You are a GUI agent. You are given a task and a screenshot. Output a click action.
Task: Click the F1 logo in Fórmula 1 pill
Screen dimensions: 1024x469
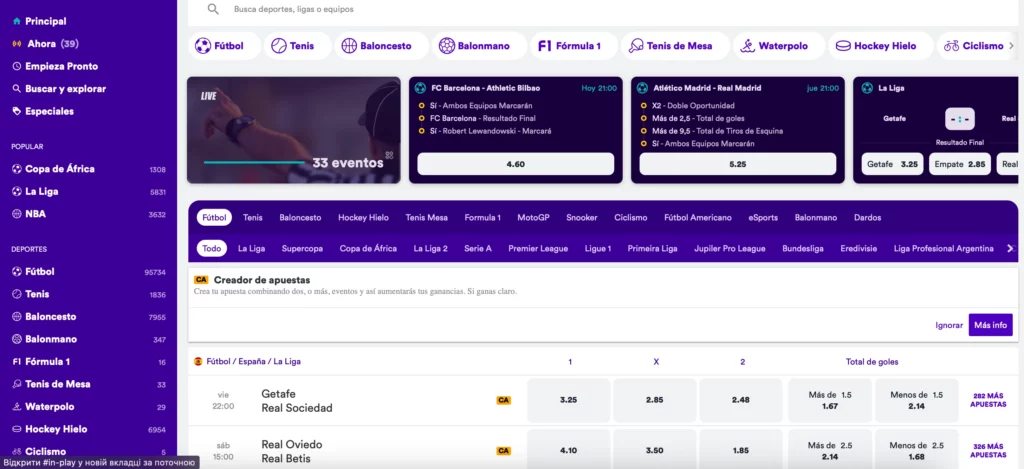pos(545,46)
